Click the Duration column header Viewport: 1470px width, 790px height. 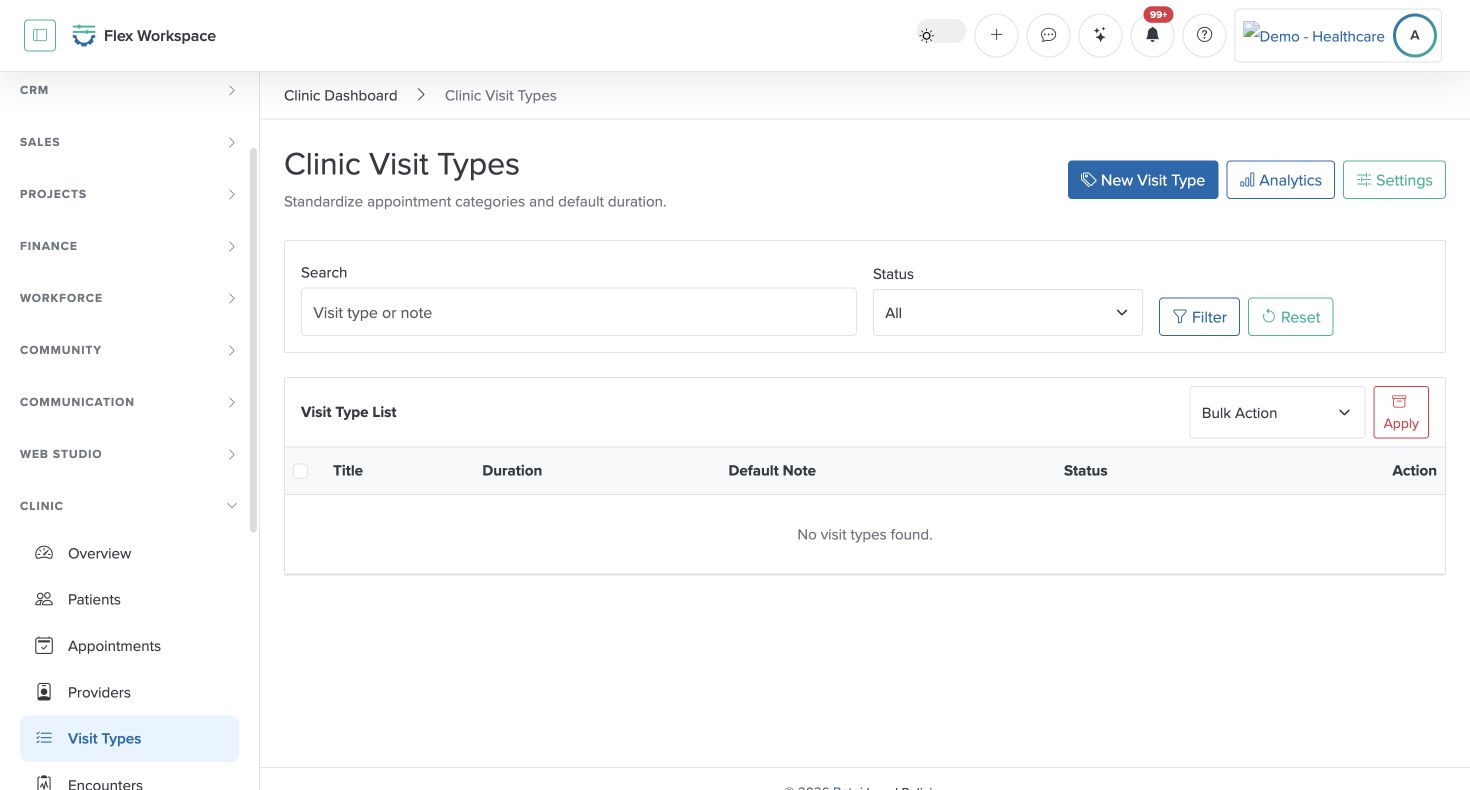point(512,470)
